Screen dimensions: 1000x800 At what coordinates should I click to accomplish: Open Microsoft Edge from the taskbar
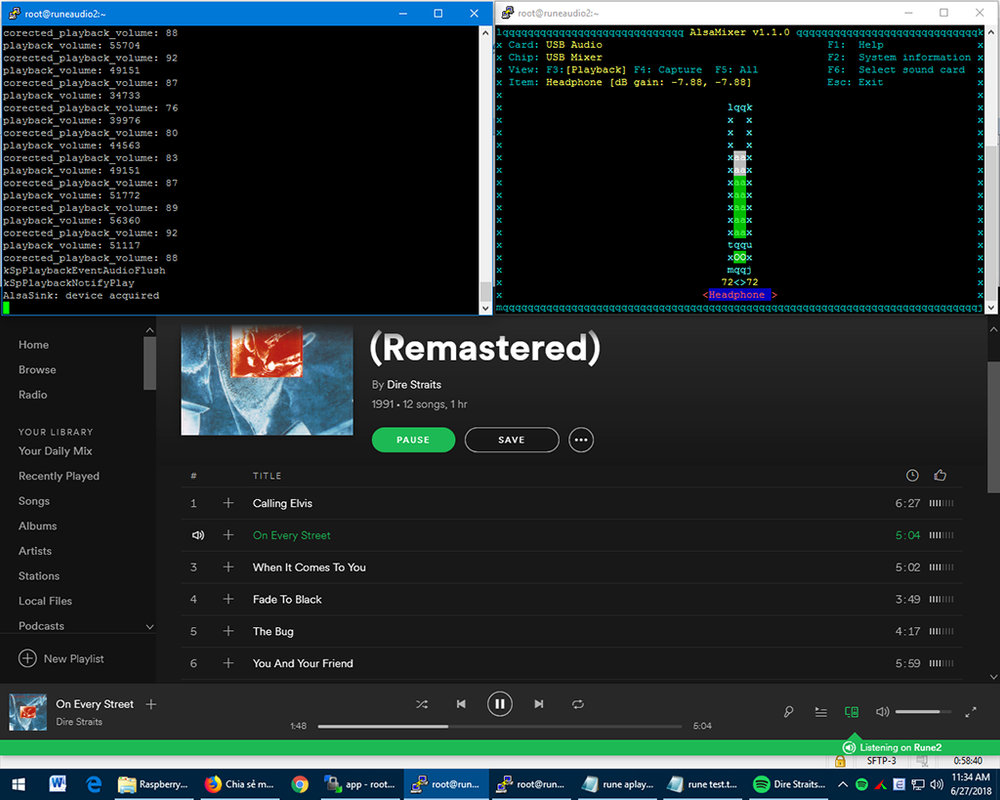[94, 784]
